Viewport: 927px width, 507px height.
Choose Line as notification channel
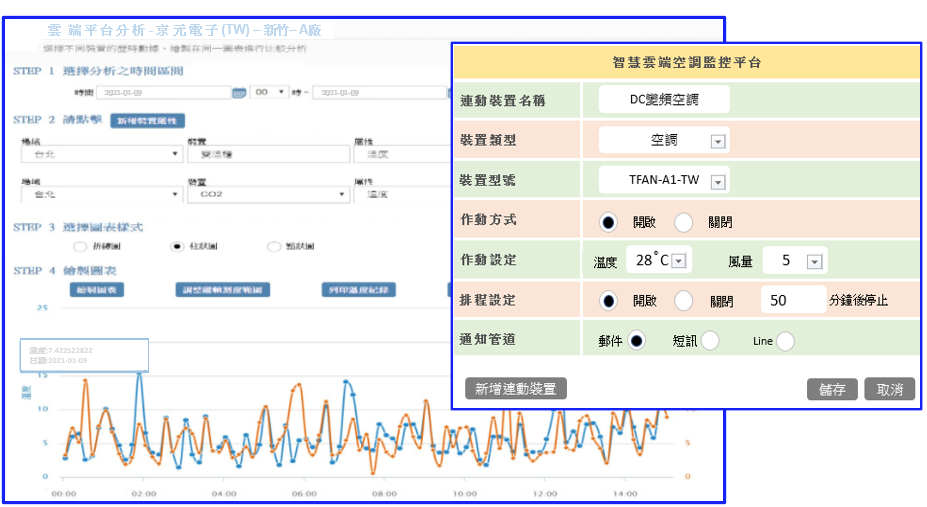tap(786, 341)
